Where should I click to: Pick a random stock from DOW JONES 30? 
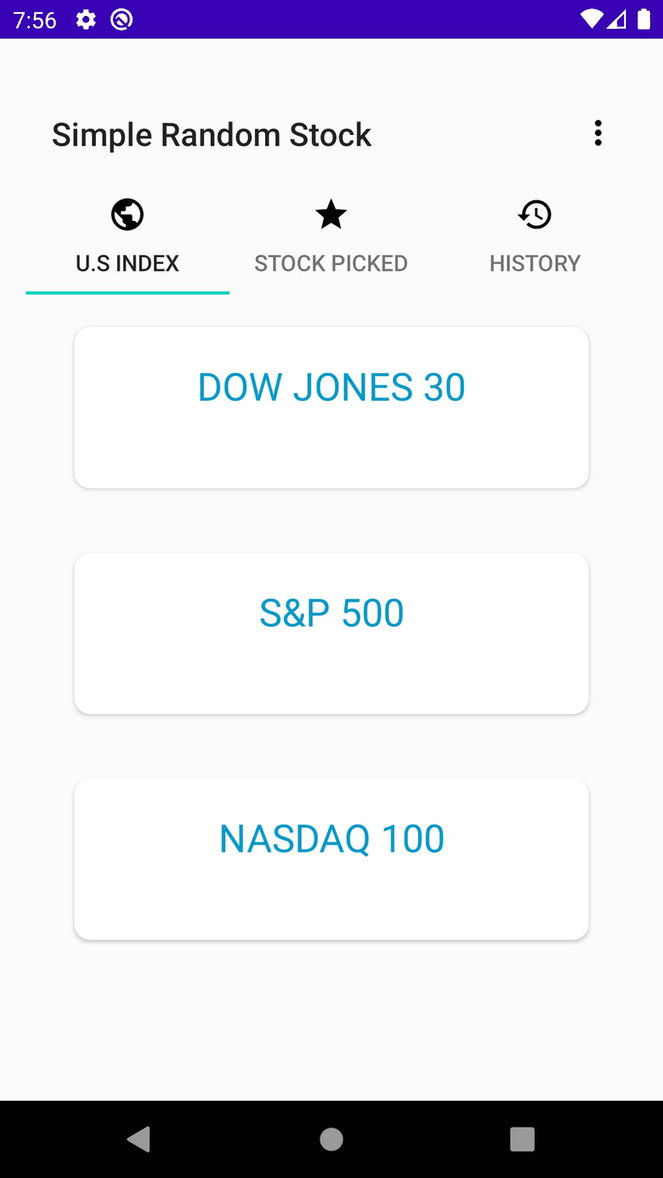(331, 406)
